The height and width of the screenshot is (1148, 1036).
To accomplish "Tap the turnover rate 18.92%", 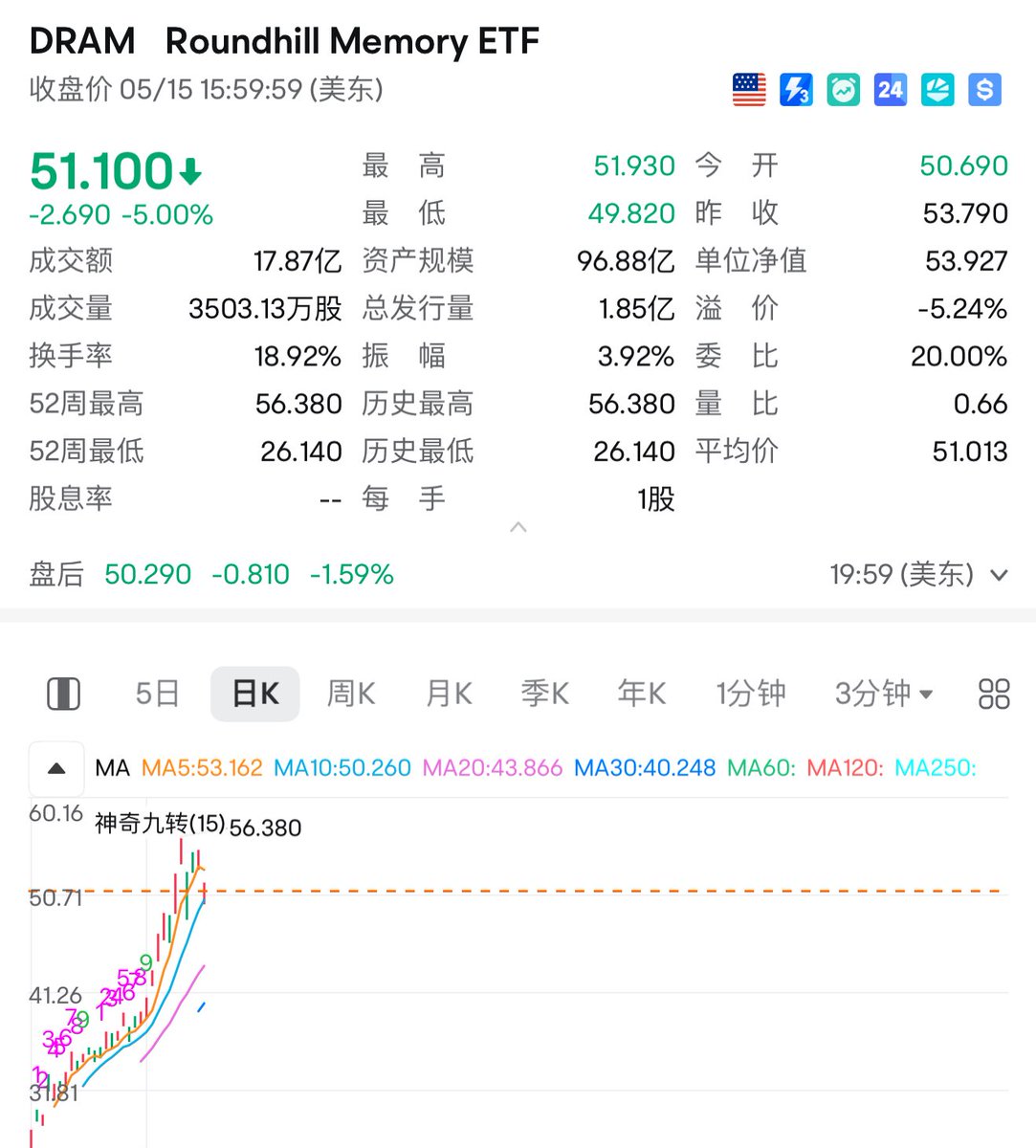I will click(298, 356).
